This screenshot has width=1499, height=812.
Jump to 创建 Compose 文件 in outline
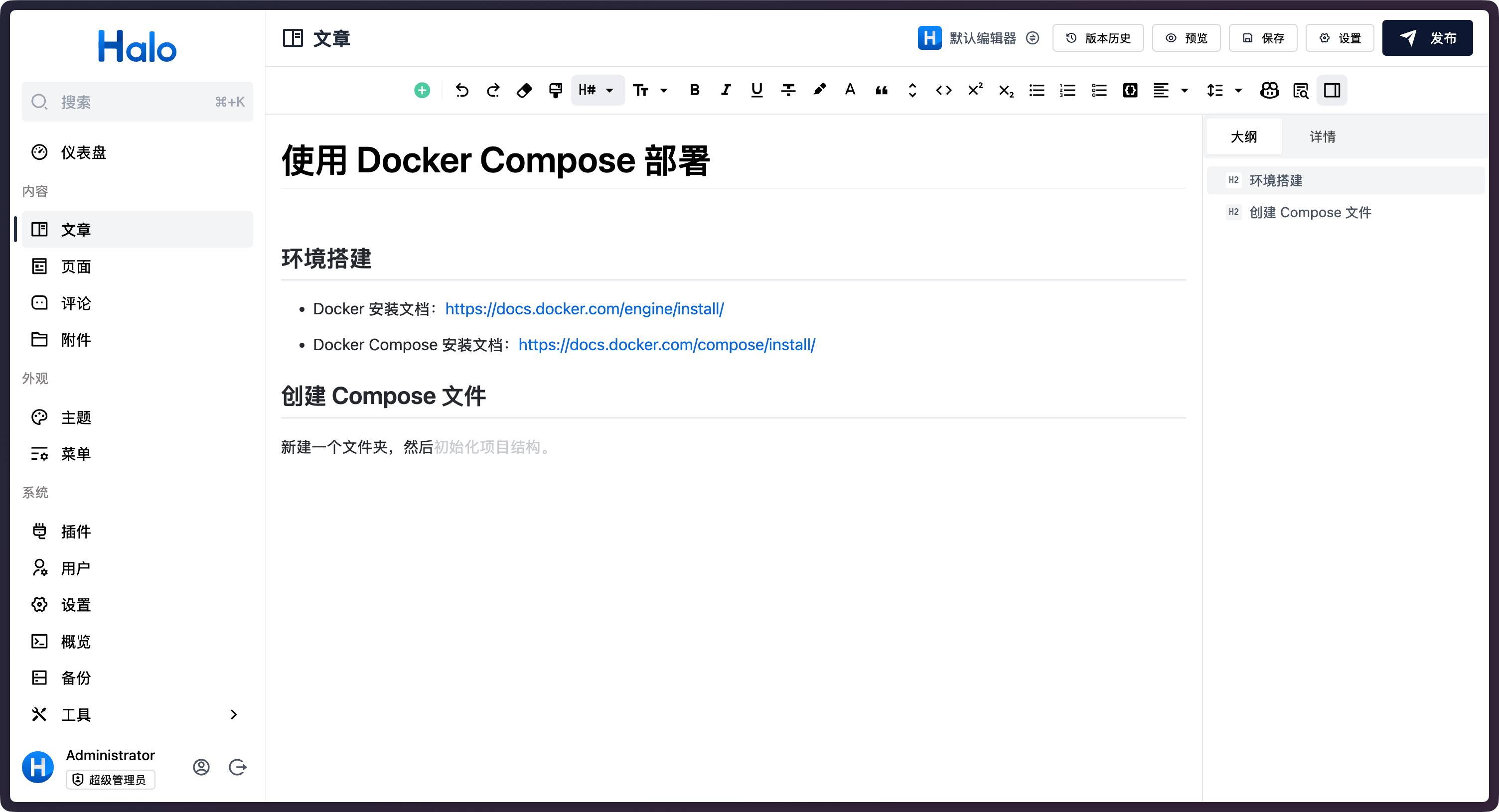coord(1346,212)
